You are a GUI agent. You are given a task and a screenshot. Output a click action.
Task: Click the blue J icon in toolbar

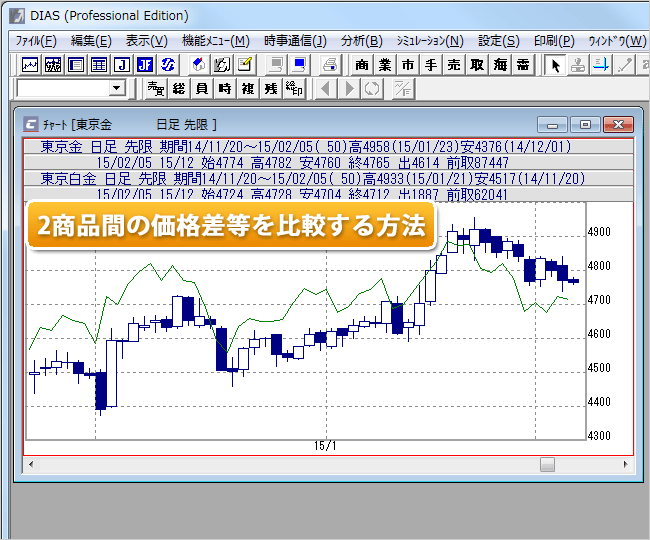[x=145, y=65]
